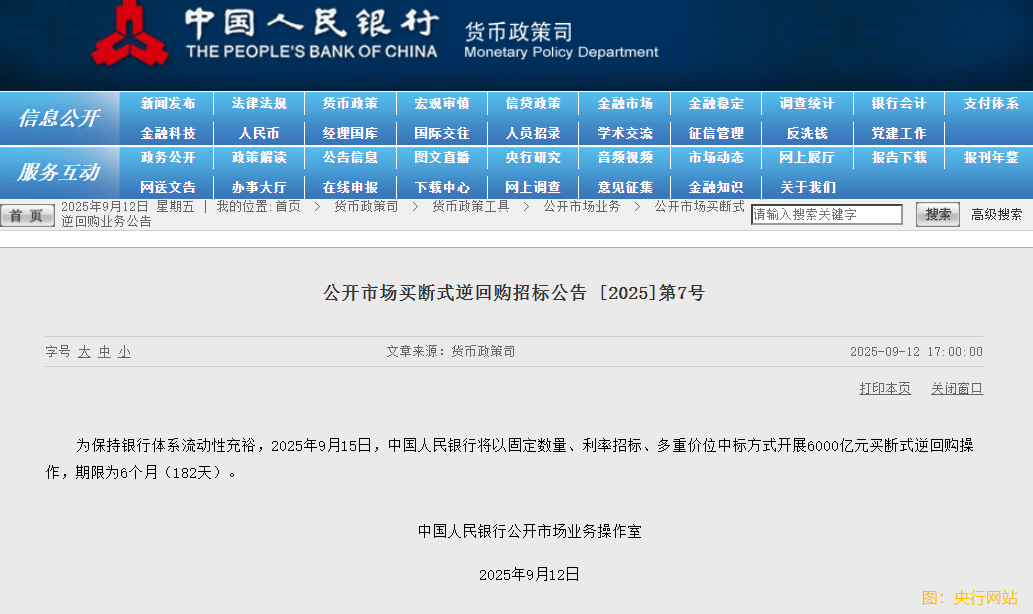The width and height of the screenshot is (1033, 614).
Task: Open 金融市场 menu item
Action: pyautogui.click(x=625, y=103)
